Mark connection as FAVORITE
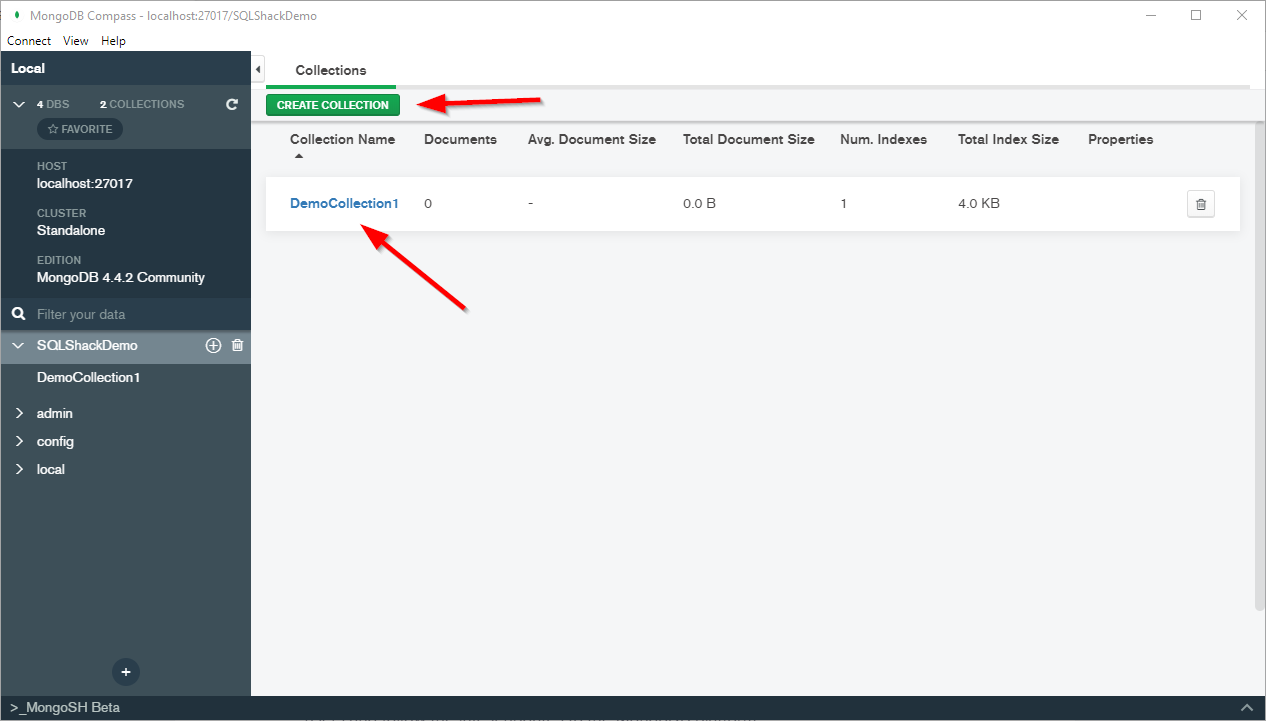Screen dimensions: 1266x721 (80, 129)
